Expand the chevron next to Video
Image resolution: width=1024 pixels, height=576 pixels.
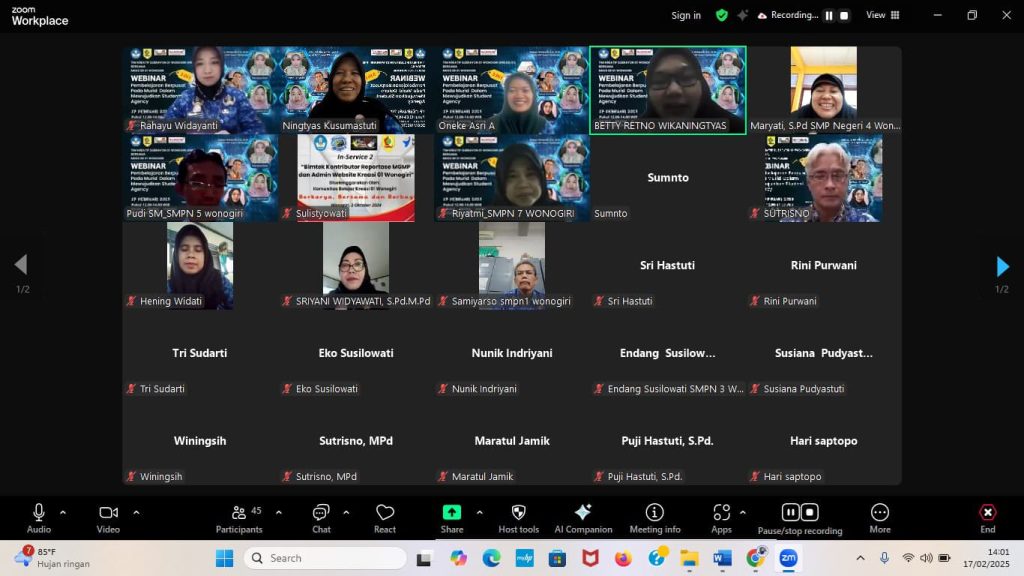click(x=136, y=512)
